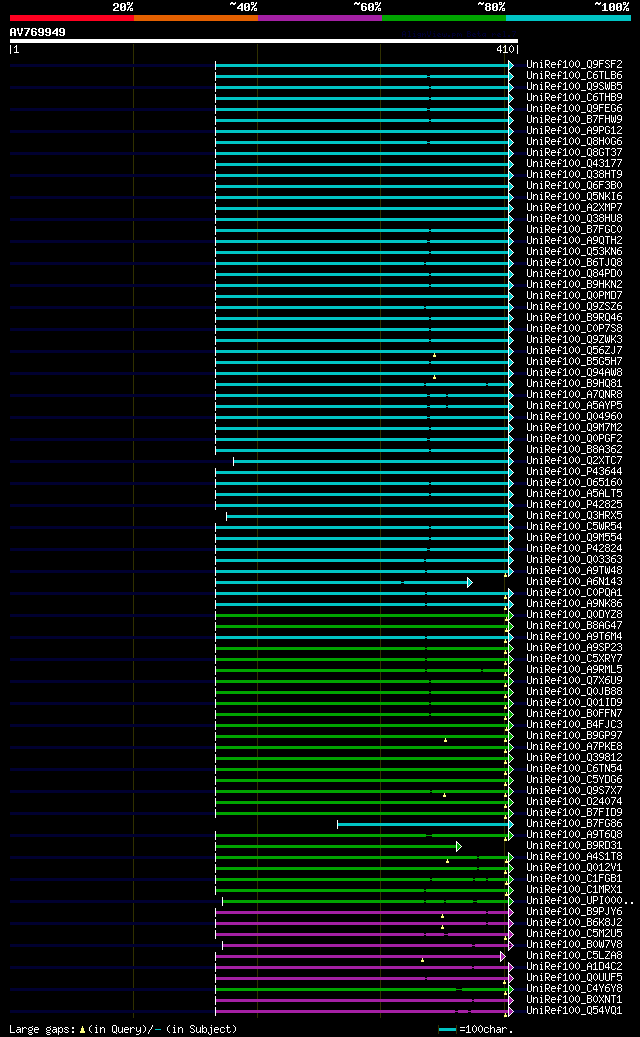Click the UniRef100_Q39812 label
Image resolution: width=640 pixels, height=1037 pixels.
point(574,757)
